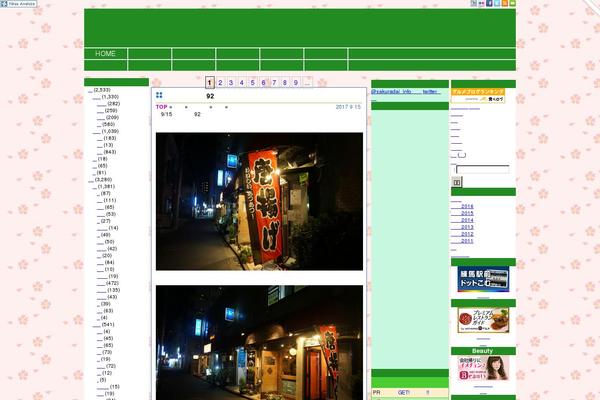Click the analytics badge in the top-left corner
The height and width of the screenshot is (400, 600).
click(18, 3)
